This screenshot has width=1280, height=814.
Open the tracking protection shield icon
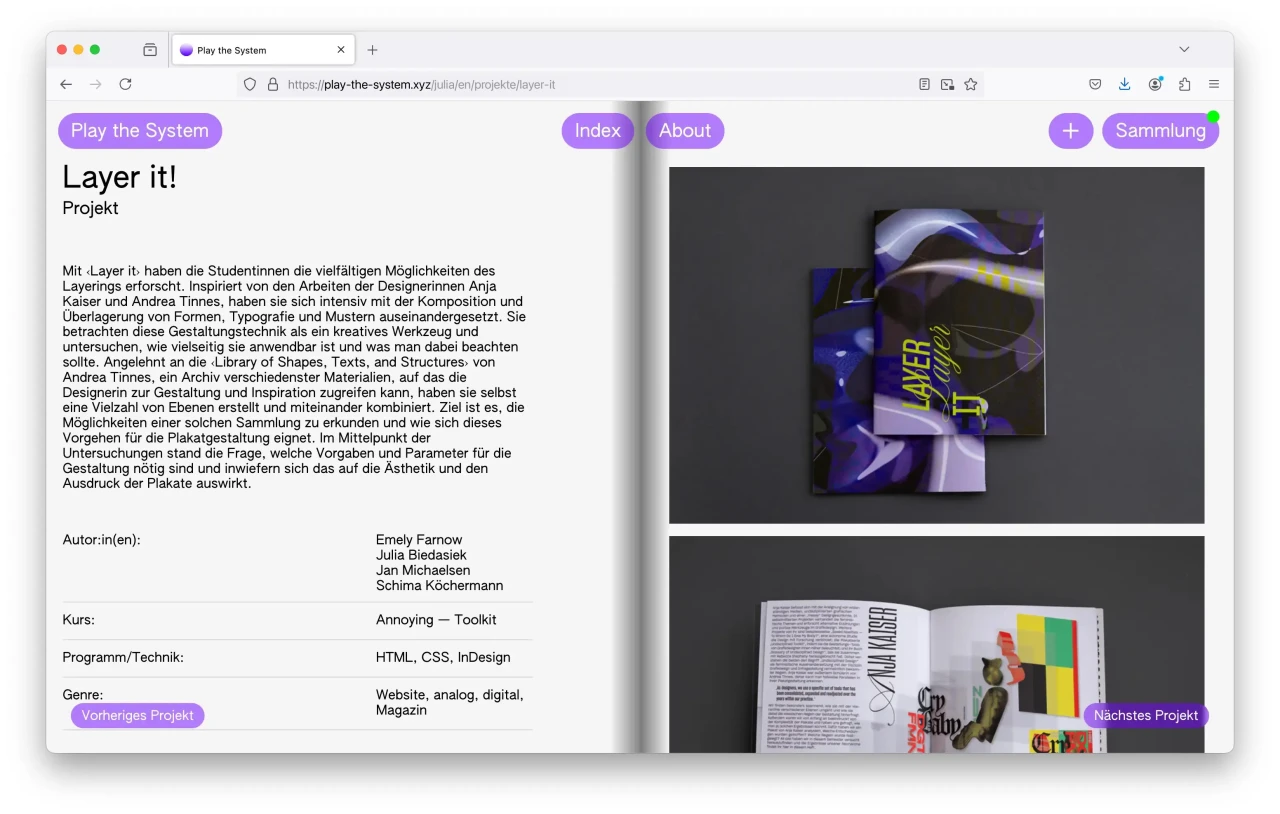[x=250, y=85]
